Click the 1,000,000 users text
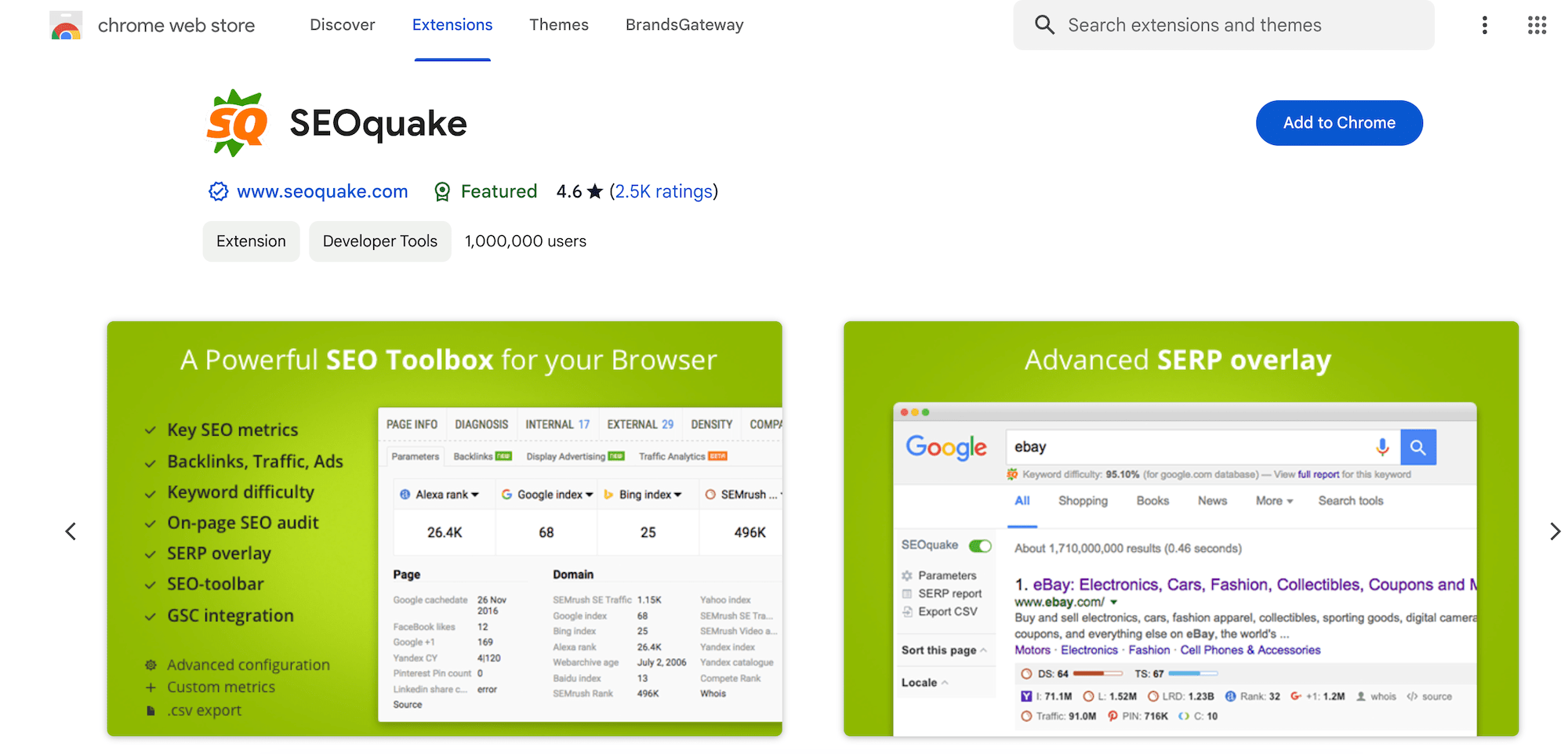1568x754 pixels. pyautogui.click(x=525, y=241)
